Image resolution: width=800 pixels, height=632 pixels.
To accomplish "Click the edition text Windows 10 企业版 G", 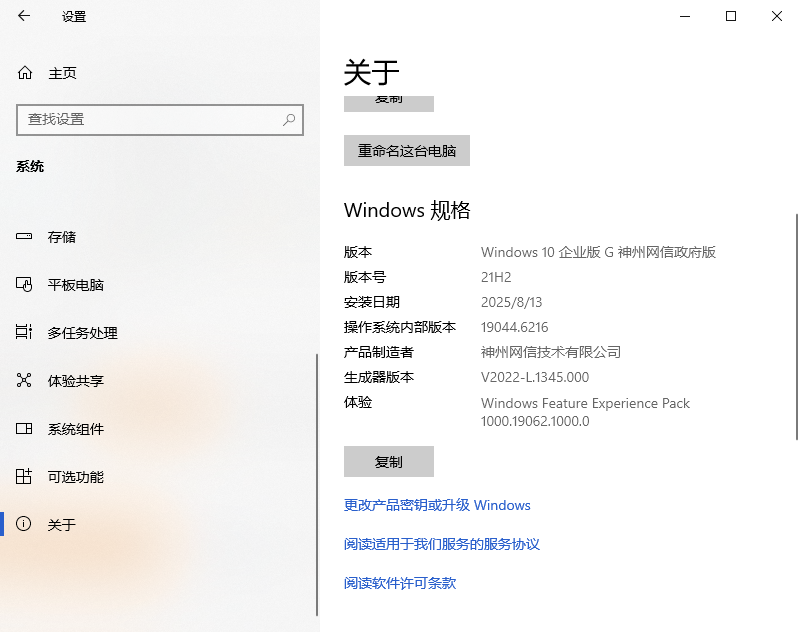I will tap(547, 252).
